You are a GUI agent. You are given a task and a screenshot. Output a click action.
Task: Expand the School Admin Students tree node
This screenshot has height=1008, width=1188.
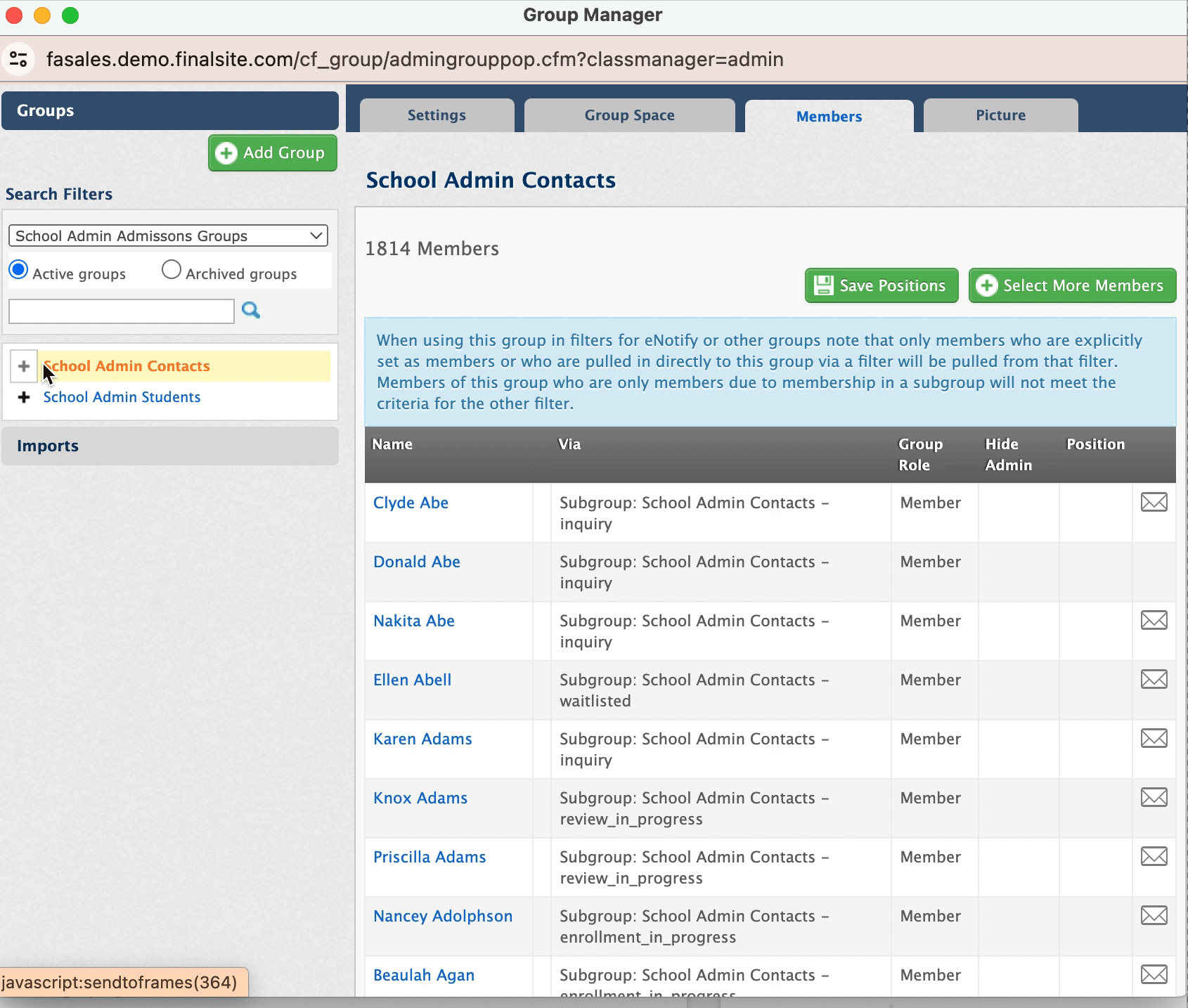pos(24,397)
